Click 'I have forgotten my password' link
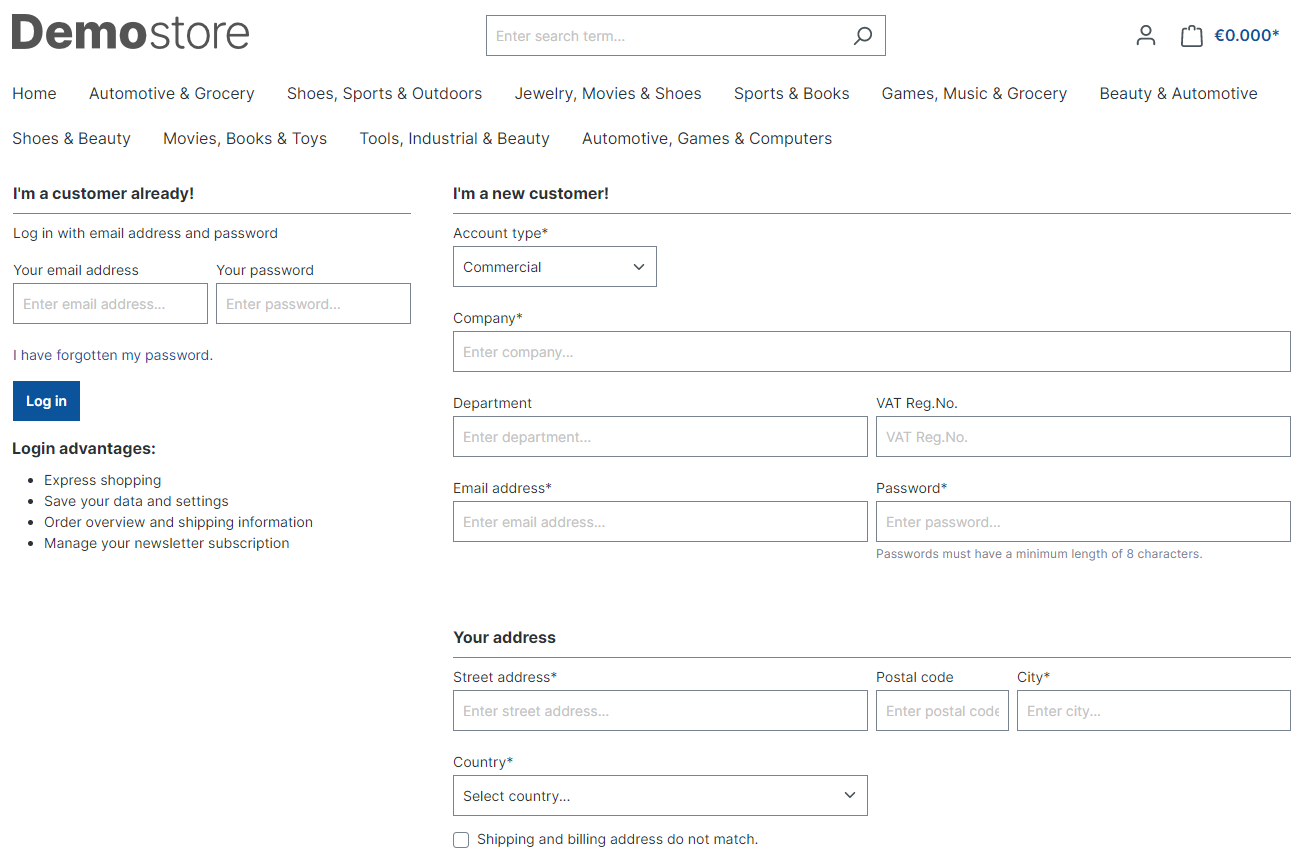Image resolution: width=1300 pixels, height=865 pixels. [x=113, y=355]
